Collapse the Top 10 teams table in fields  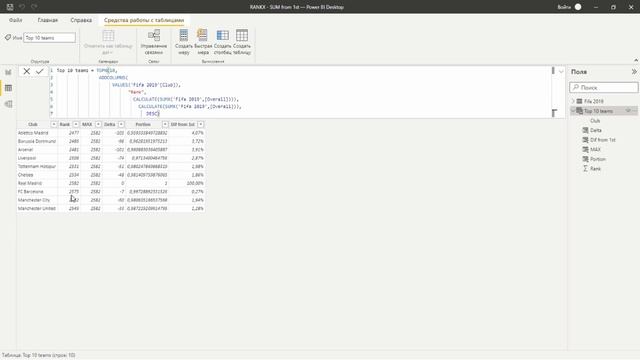(x=573, y=111)
